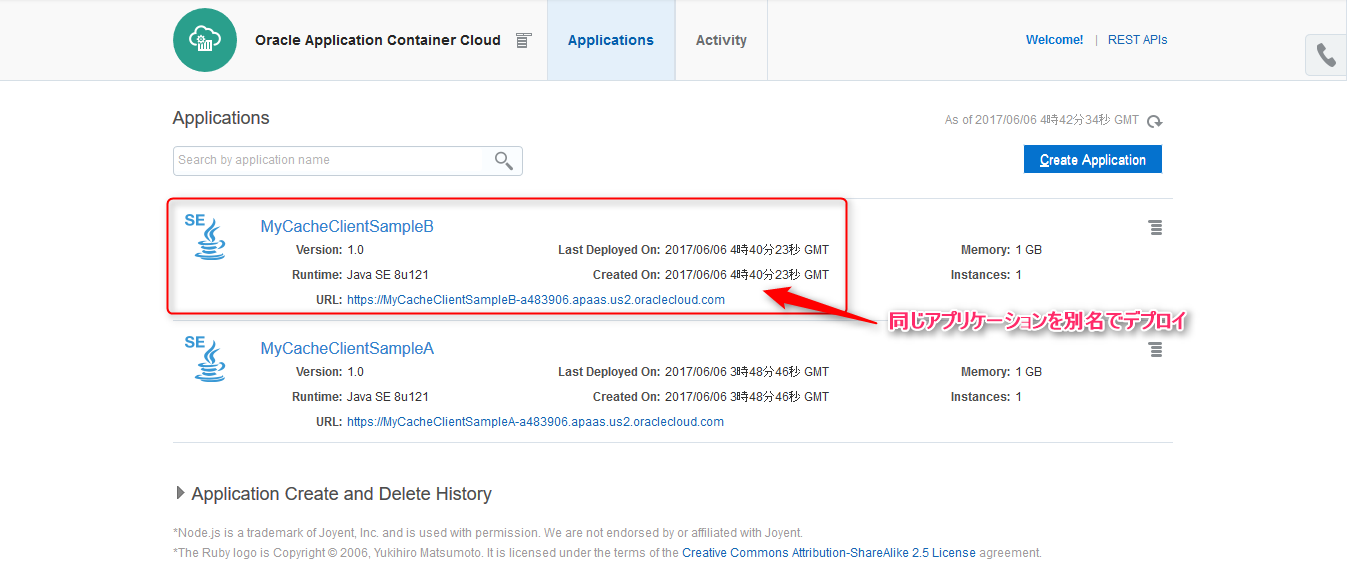This screenshot has height=561, width=1347.
Task: Click the Created On date of MyCacheClientSampleB
Action: pos(747,275)
